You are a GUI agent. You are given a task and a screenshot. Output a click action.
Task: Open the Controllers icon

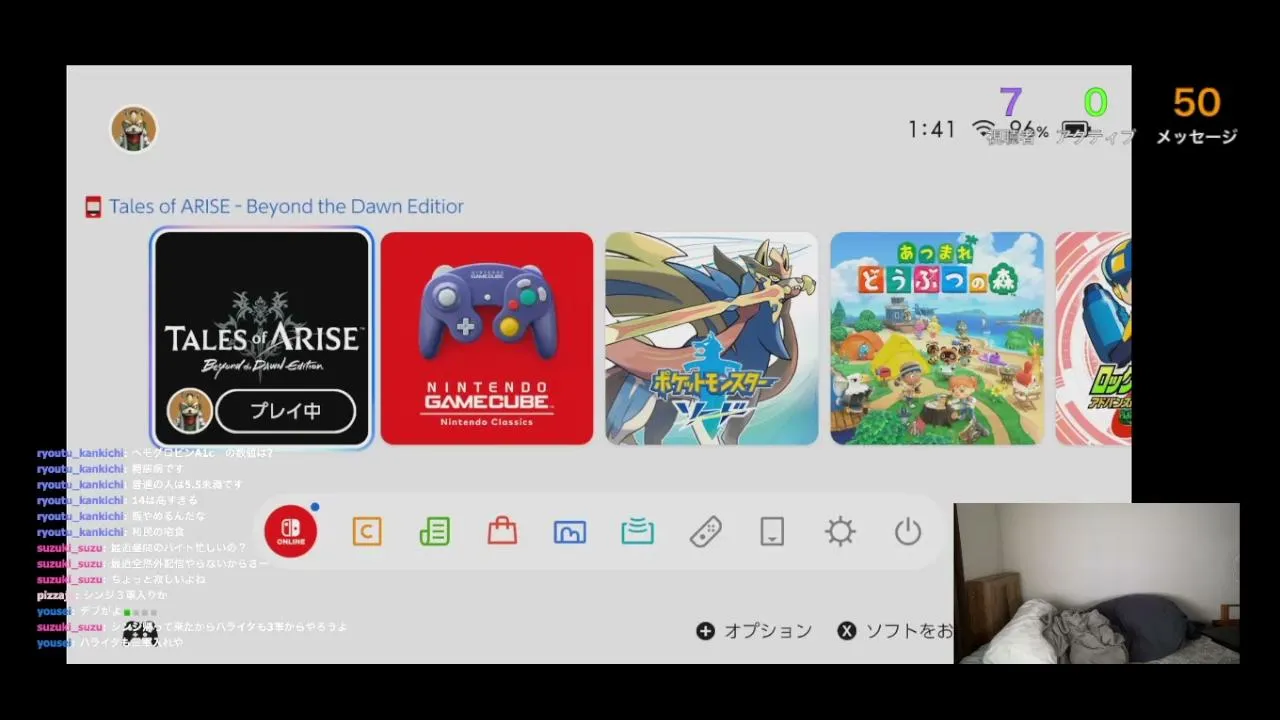(x=705, y=532)
